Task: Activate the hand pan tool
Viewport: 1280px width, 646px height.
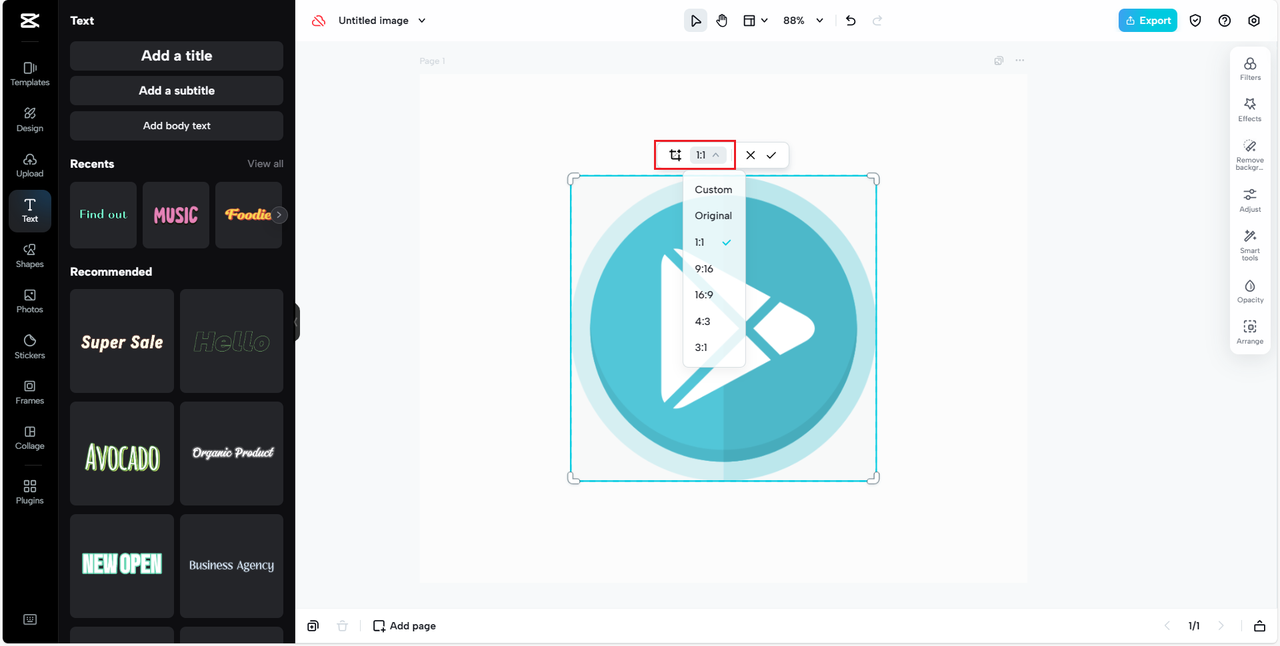Action: click(722, 20)
